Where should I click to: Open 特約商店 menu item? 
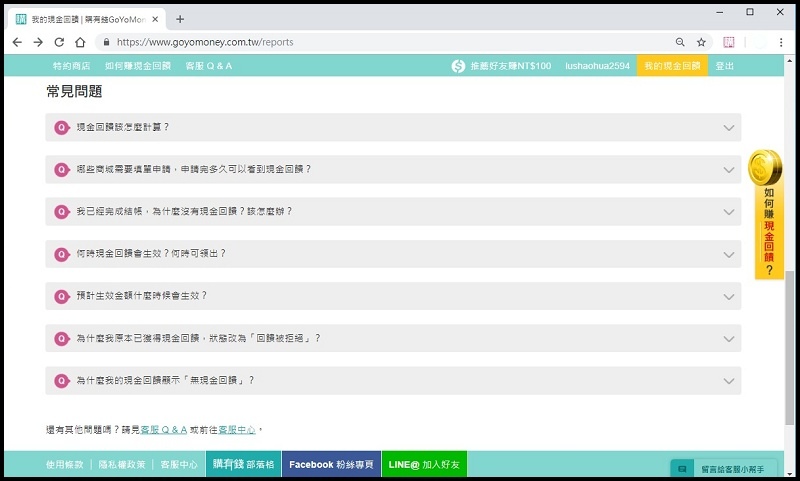point(71,66)
